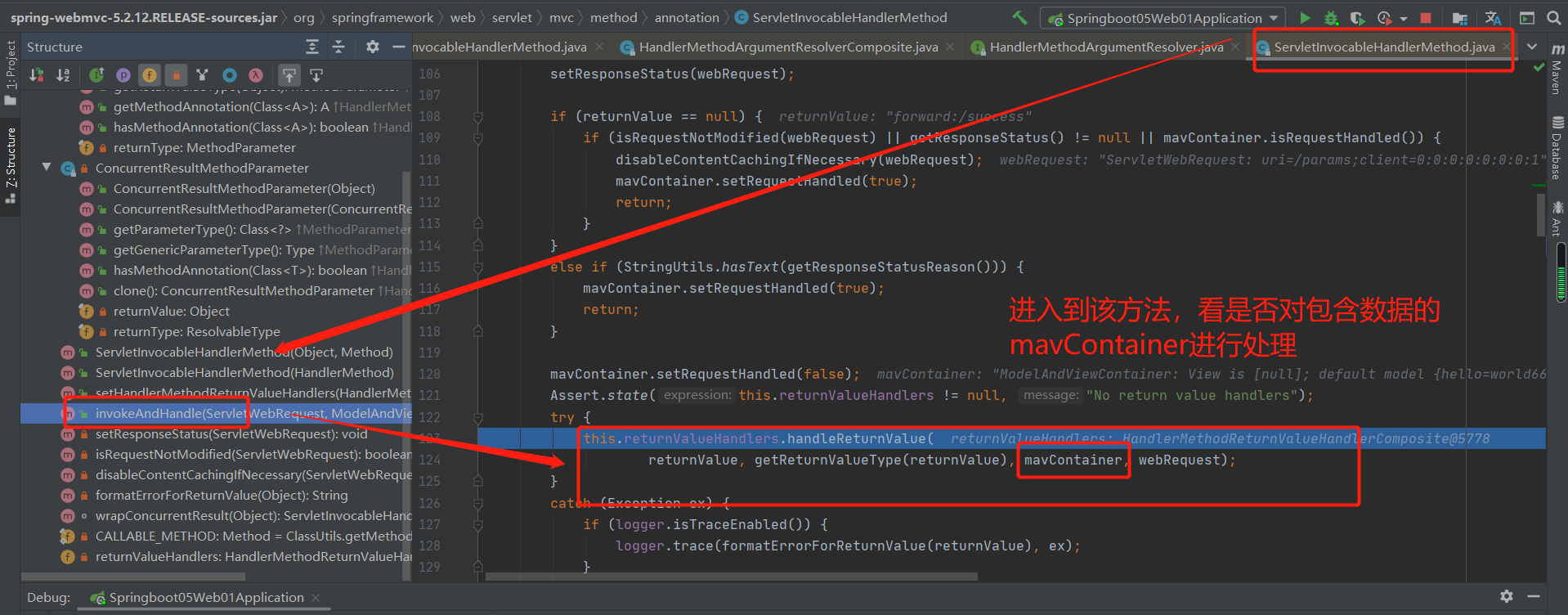Toggle Show Inherited members
The width and height of the screenshot is (1568, 615).
coord(96,75)
